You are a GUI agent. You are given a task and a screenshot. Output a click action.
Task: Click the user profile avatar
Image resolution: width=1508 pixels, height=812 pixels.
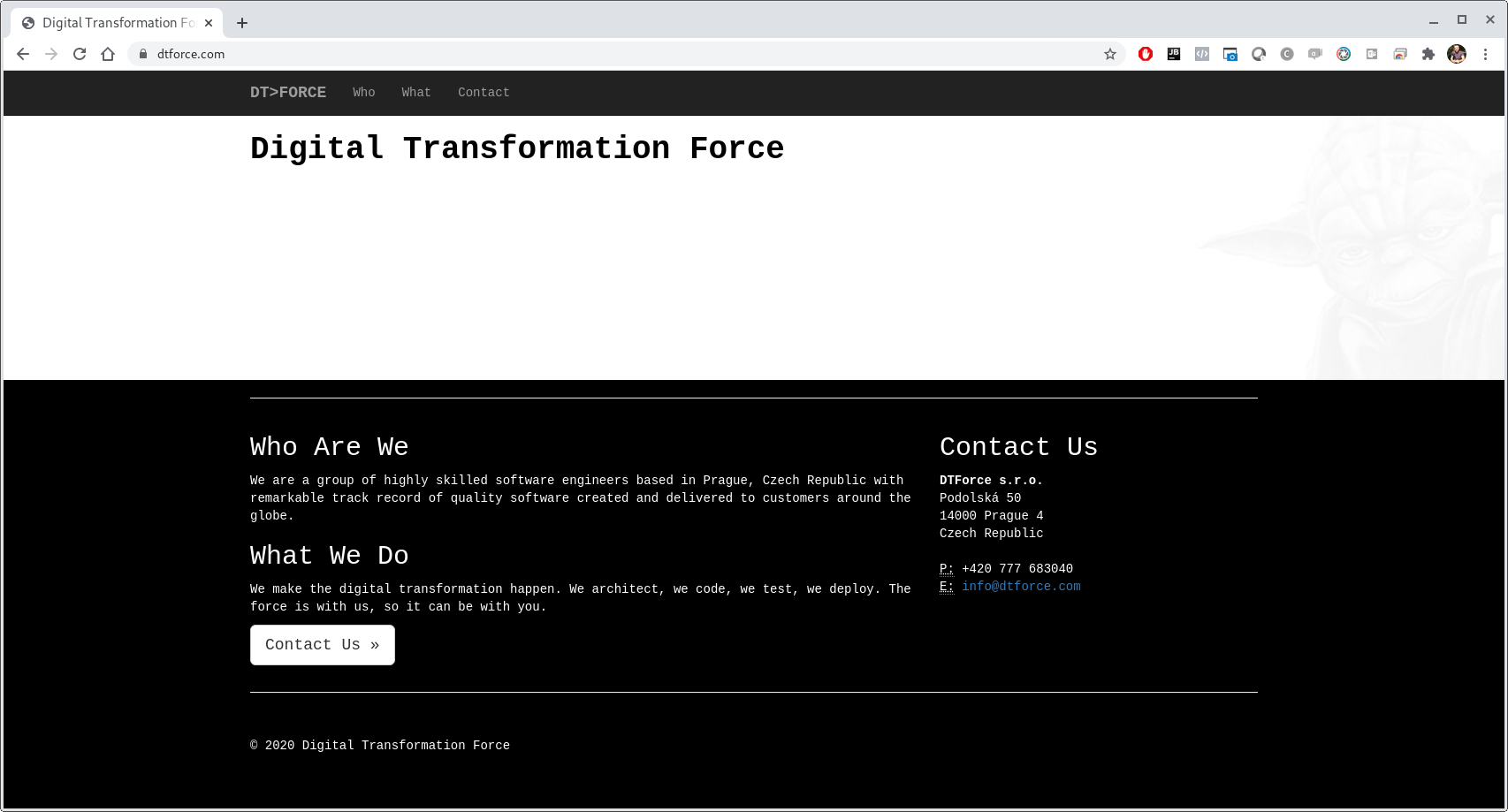coord(1457,54)
